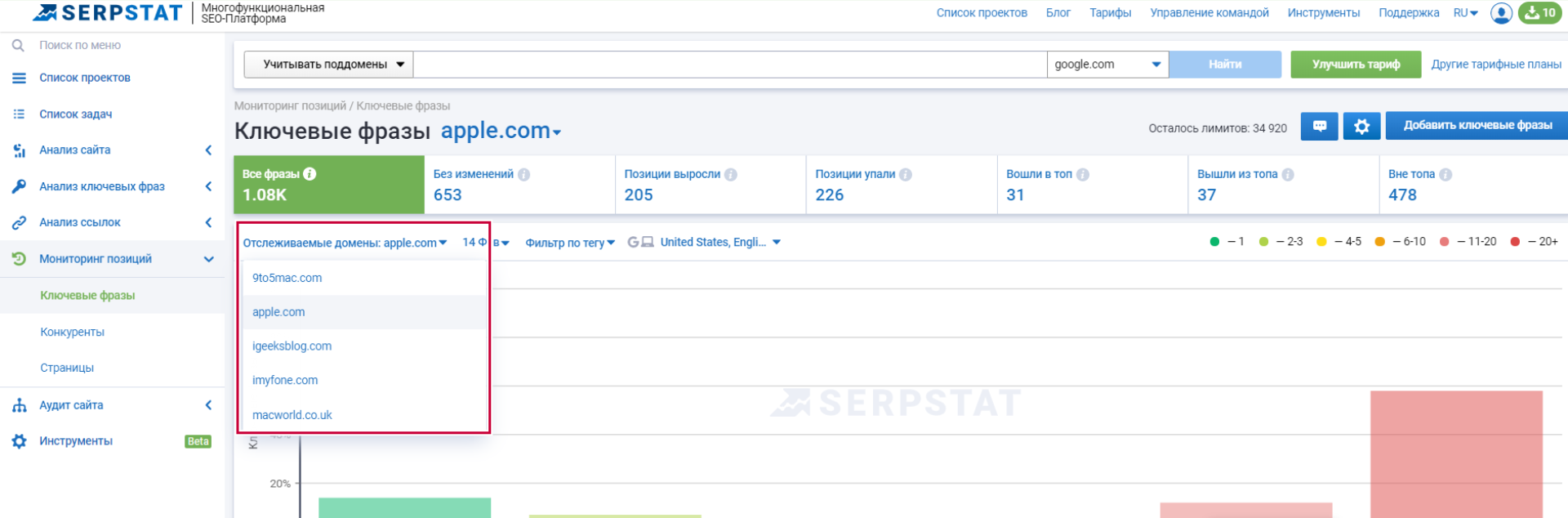
Task: Open the Фильтр по тегу dropdown
Action: 569,243
